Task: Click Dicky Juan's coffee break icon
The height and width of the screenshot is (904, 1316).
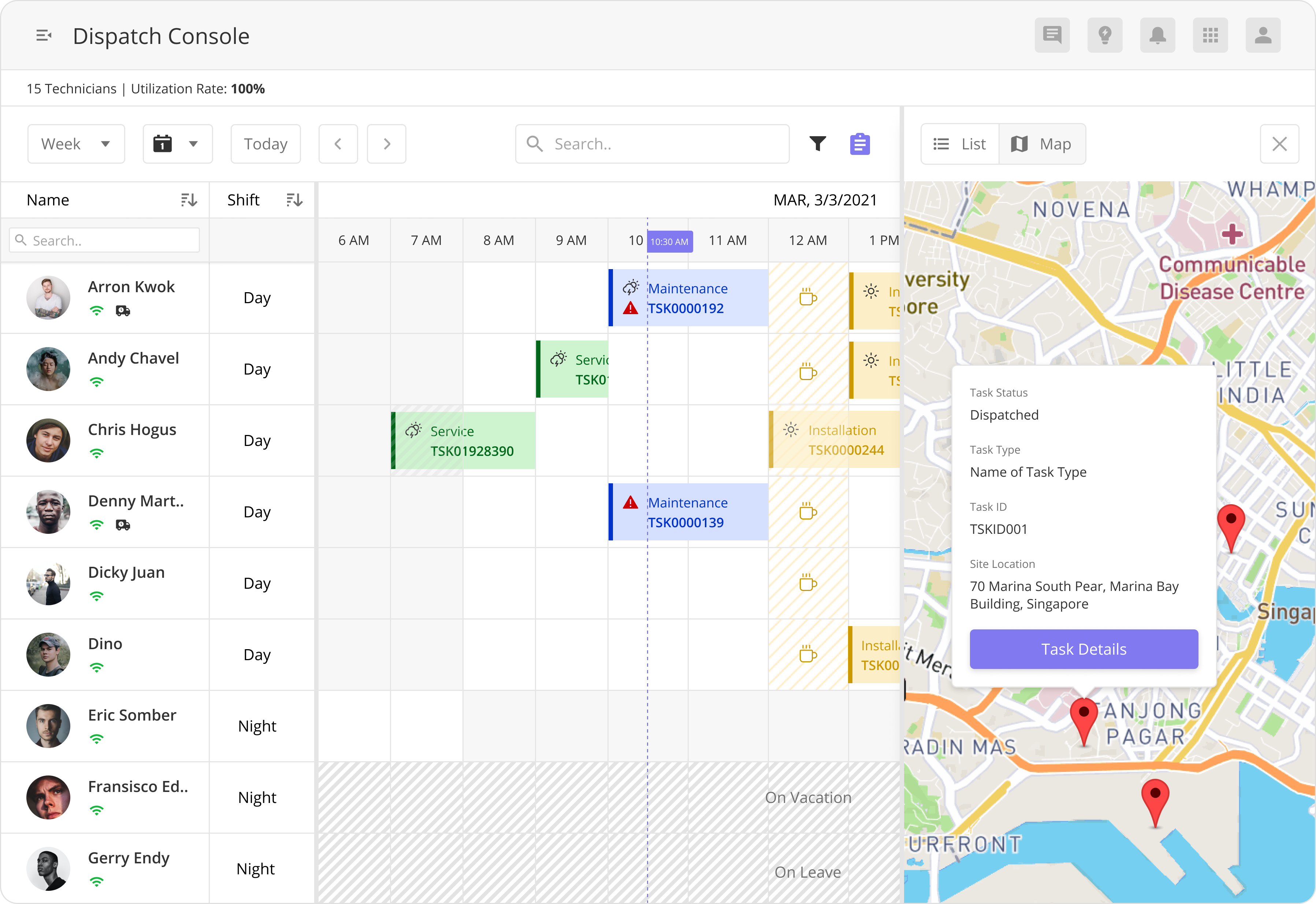Action: (x=808, y=582)
